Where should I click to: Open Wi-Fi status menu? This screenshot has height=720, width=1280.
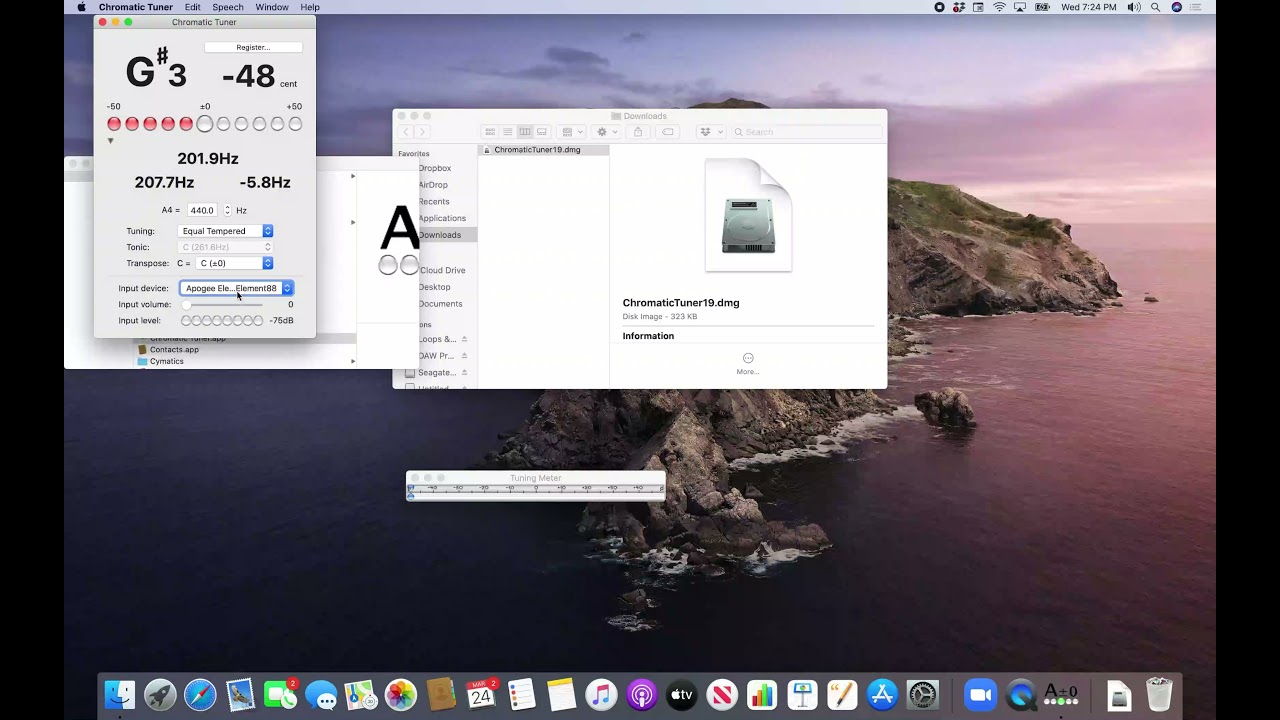(999, 7)
